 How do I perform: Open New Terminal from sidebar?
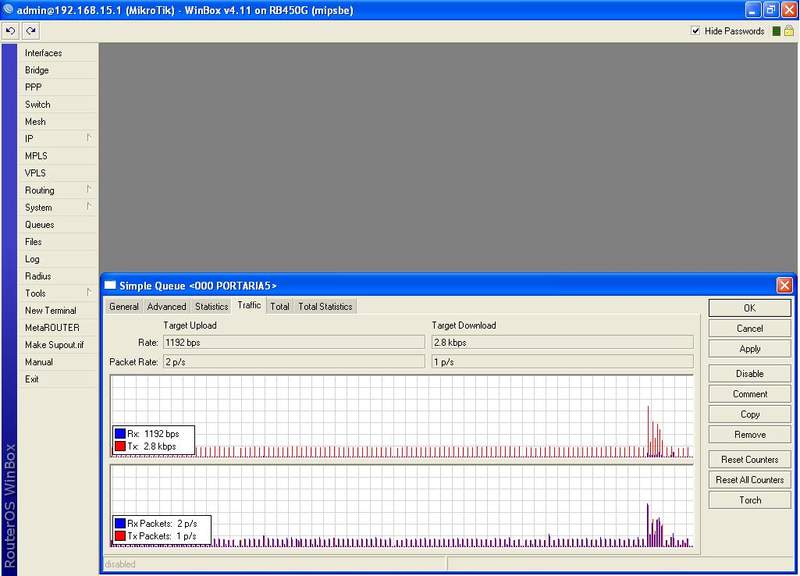click(50, 310)
